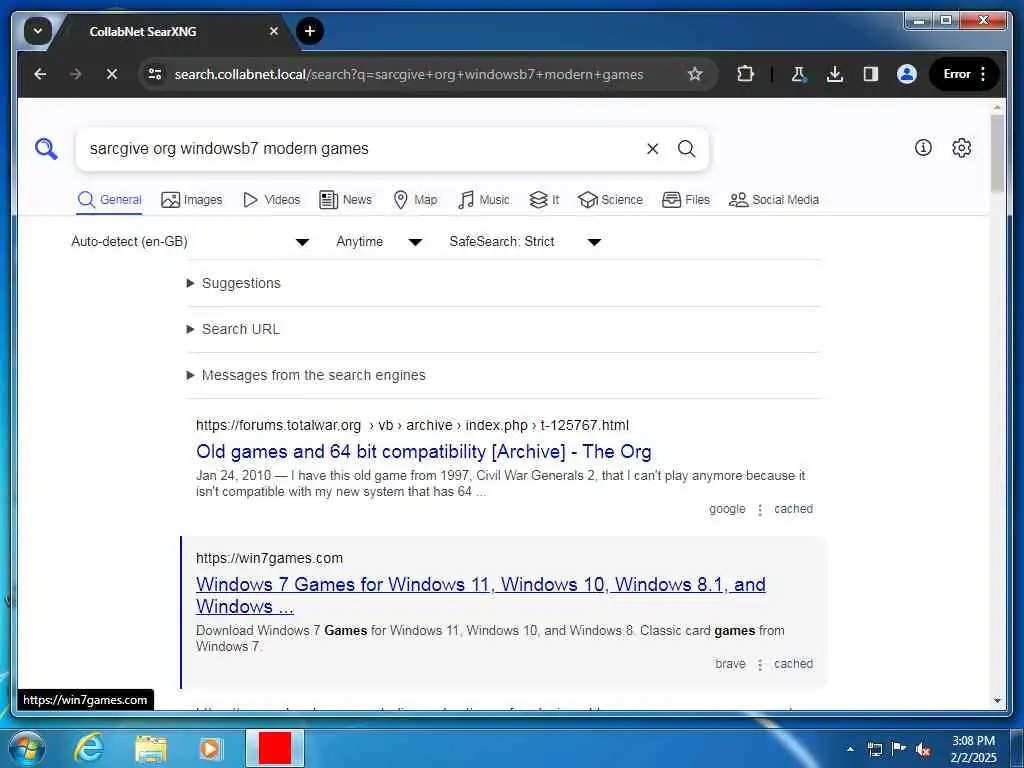Screen dimensions: 1024x768
Task: Bookmark this page with the star icon
Action: tap(695, 74)
